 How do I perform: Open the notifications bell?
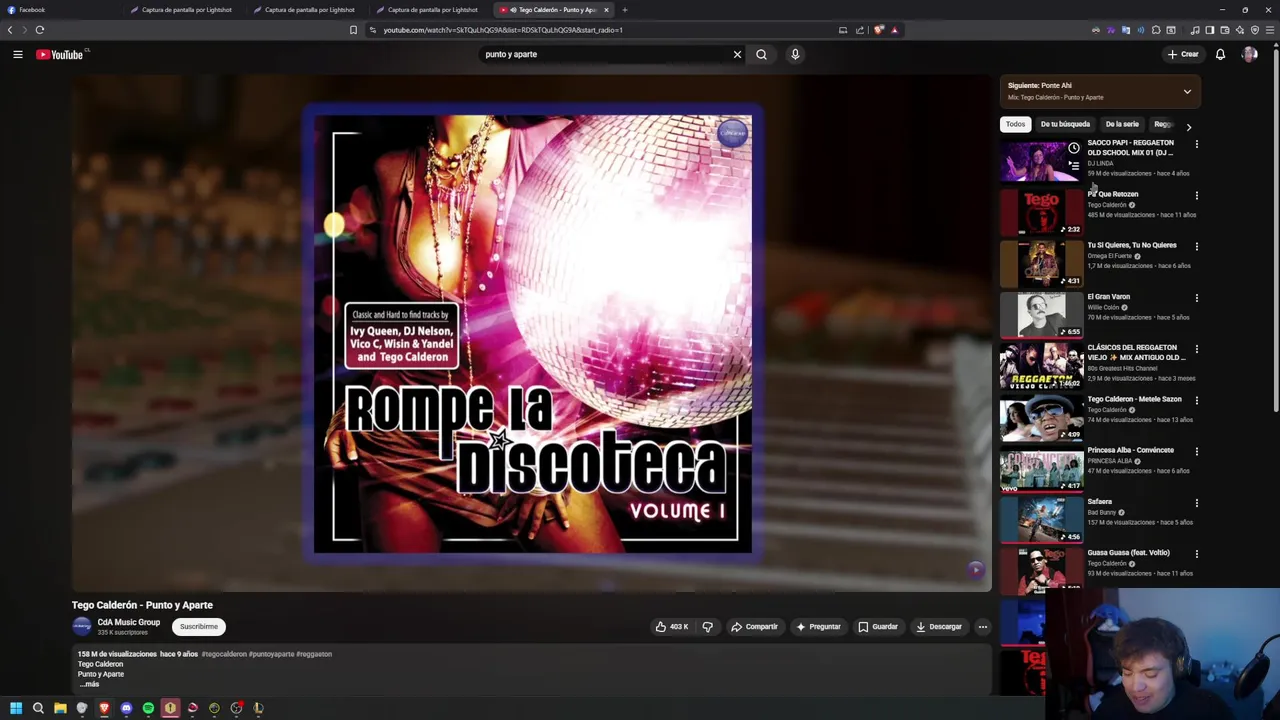pyautogui.click(x=1220, y=54)
